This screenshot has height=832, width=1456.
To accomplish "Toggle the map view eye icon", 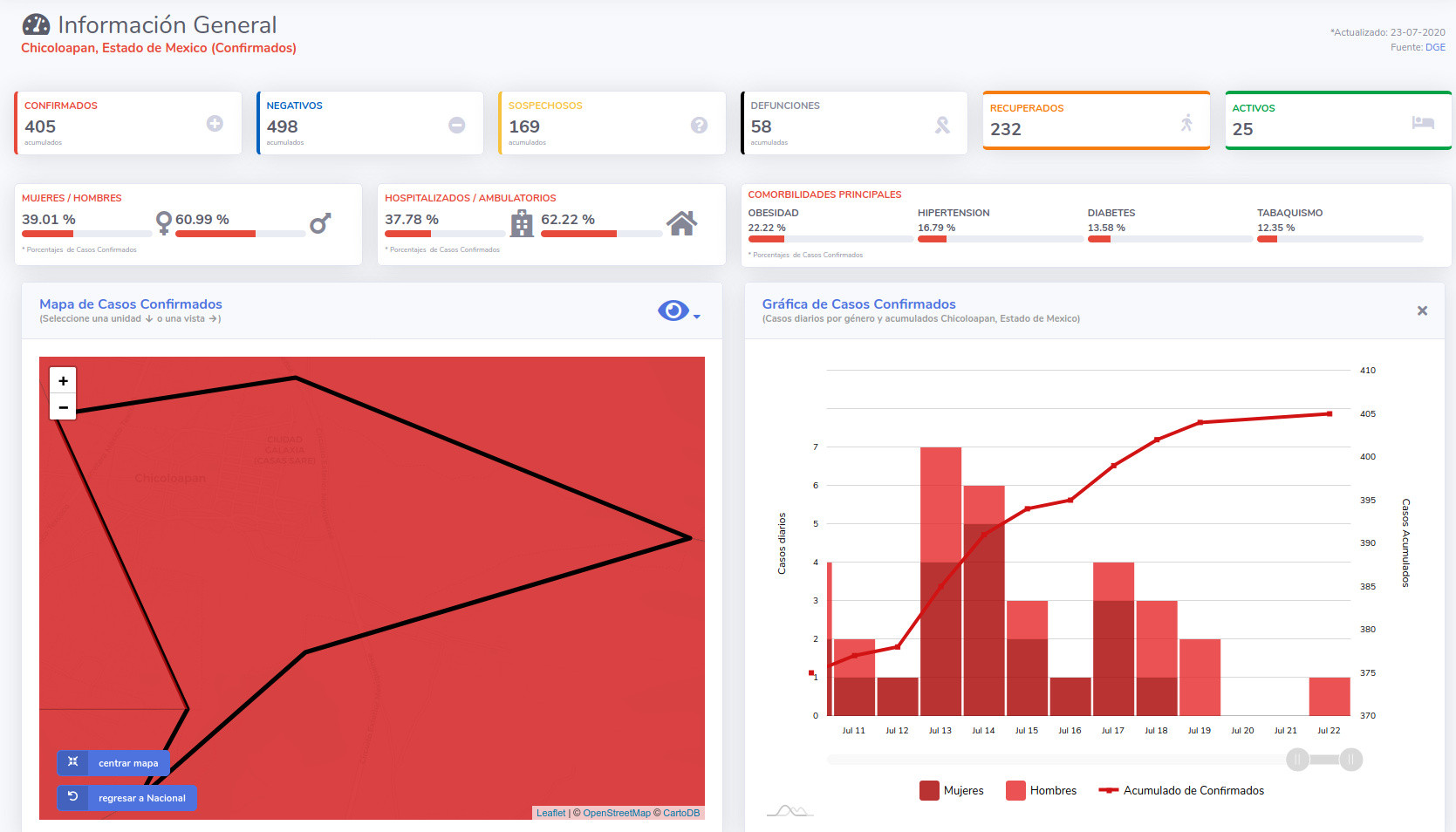I will 673,310.
